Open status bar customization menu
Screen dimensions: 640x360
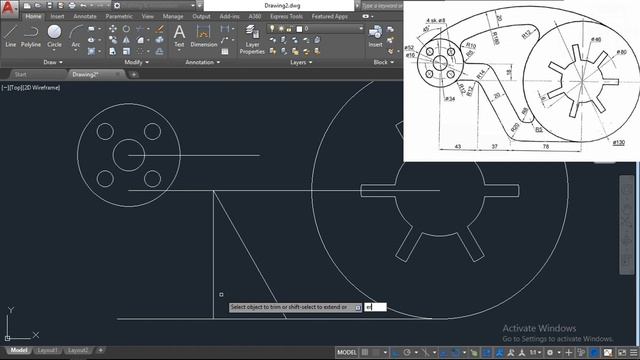tap(633, 352)
